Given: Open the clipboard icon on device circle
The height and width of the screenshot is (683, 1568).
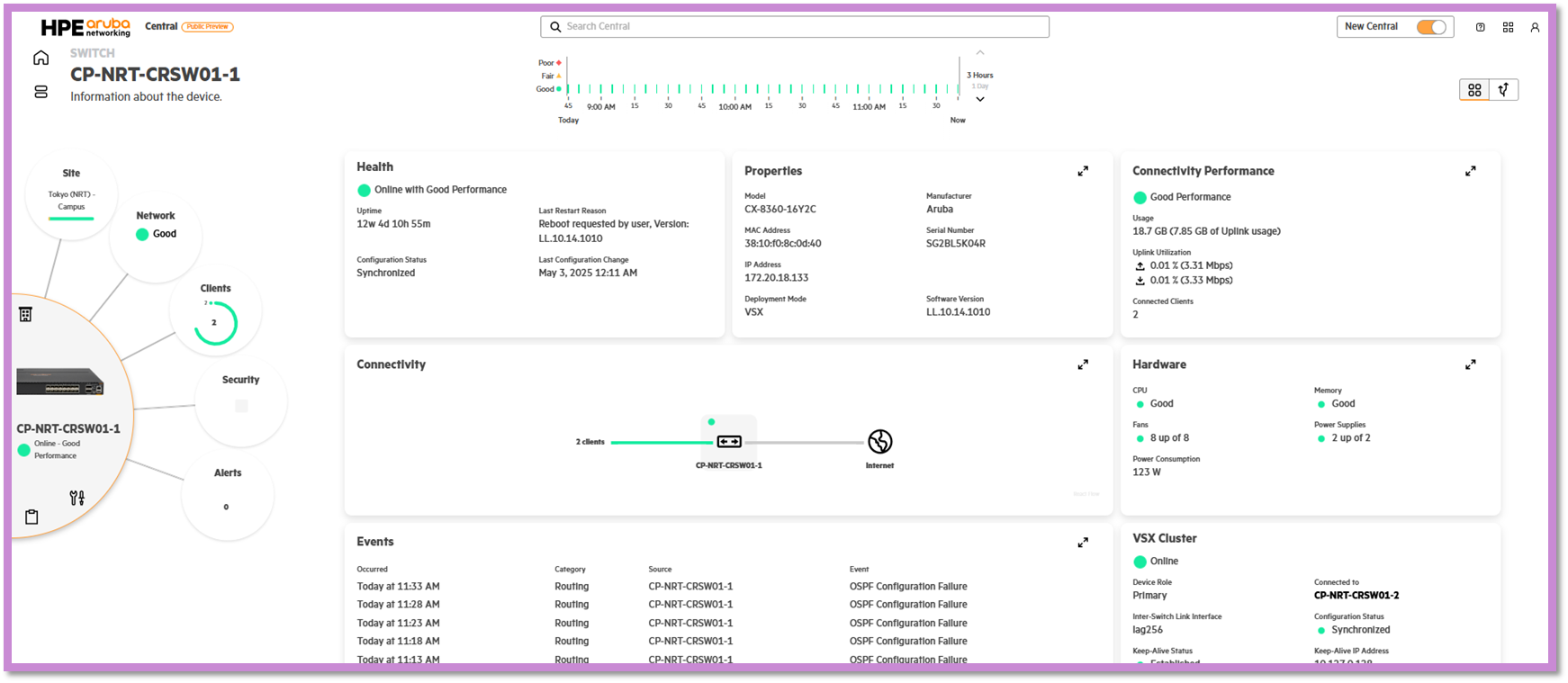Looking at the screenshot, I should [32, 517].
